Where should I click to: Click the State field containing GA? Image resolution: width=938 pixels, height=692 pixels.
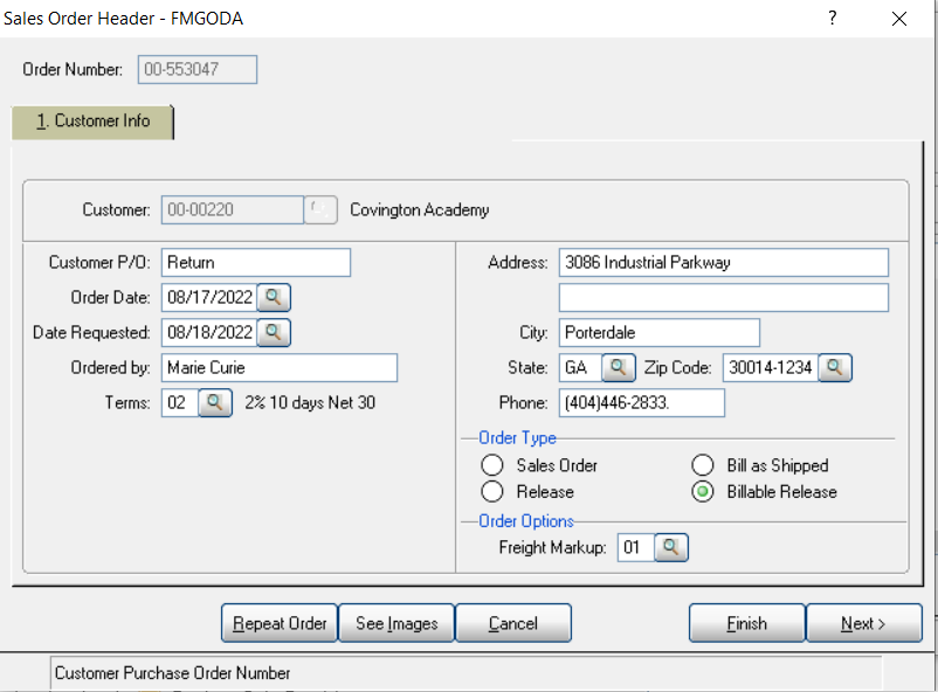tap(580, 367)
